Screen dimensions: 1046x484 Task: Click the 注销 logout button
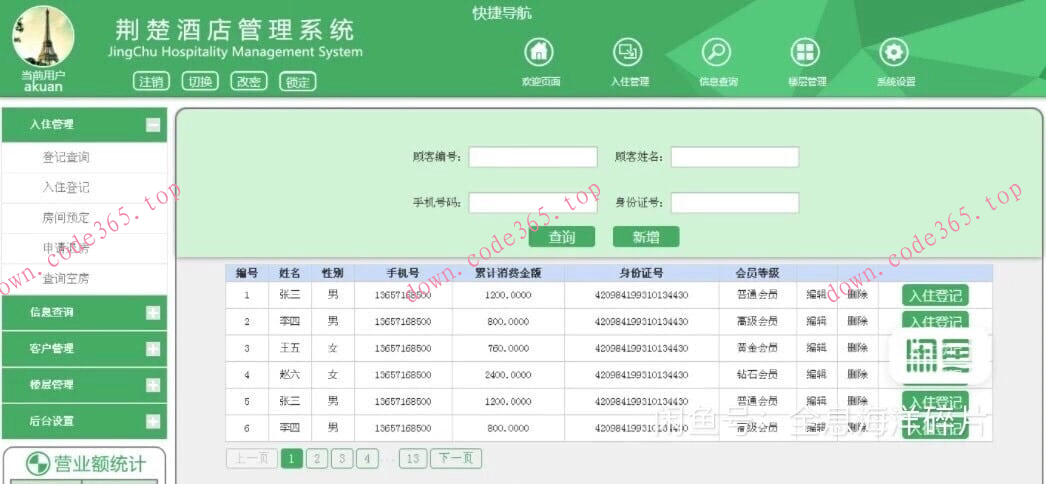(151, 81)
